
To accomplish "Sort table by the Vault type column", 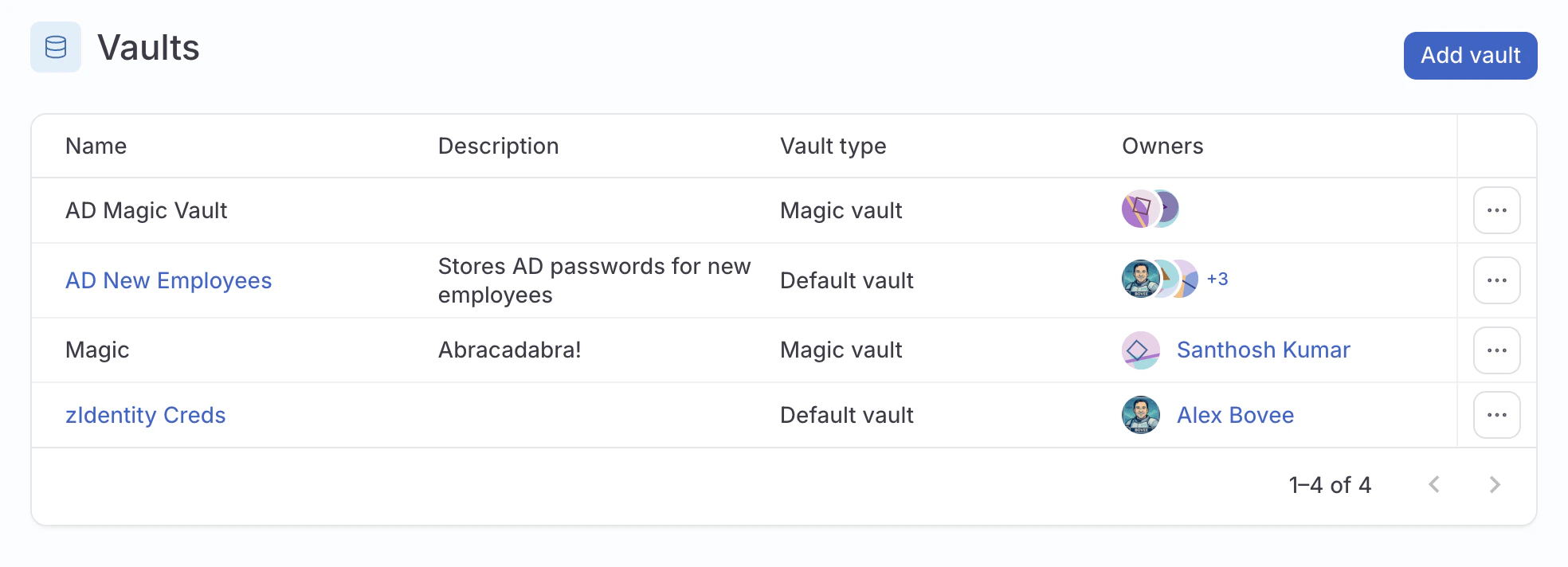I will tap(833, 146).
